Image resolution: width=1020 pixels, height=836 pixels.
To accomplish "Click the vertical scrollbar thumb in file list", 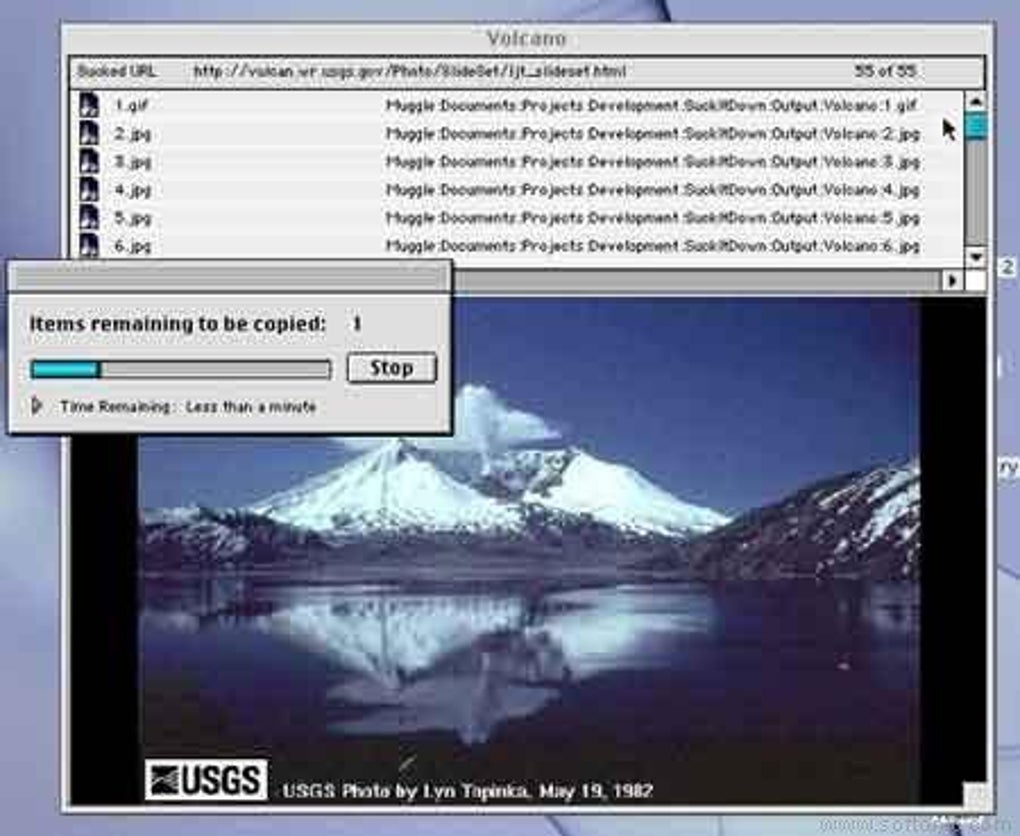I will pos(976,126).
